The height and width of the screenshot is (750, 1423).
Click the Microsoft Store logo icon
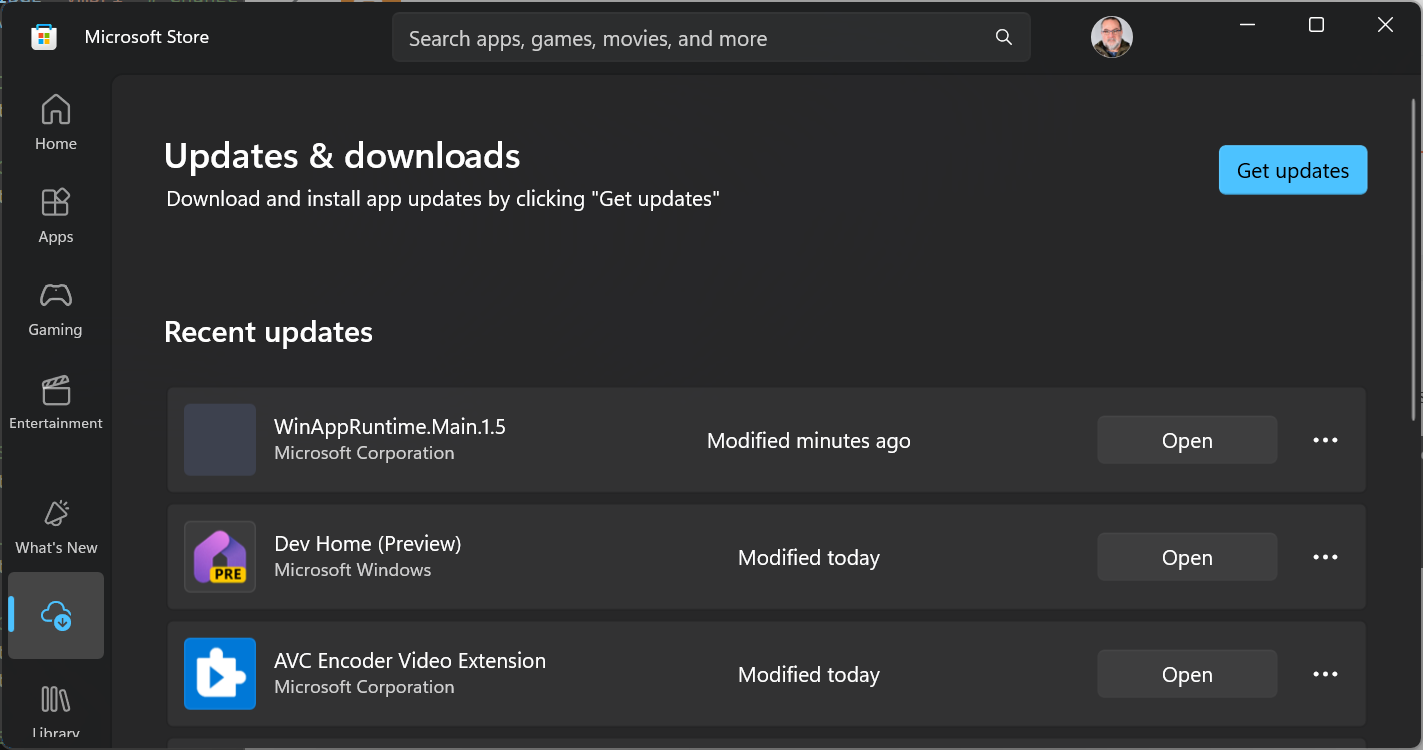(x=44, y=37)
